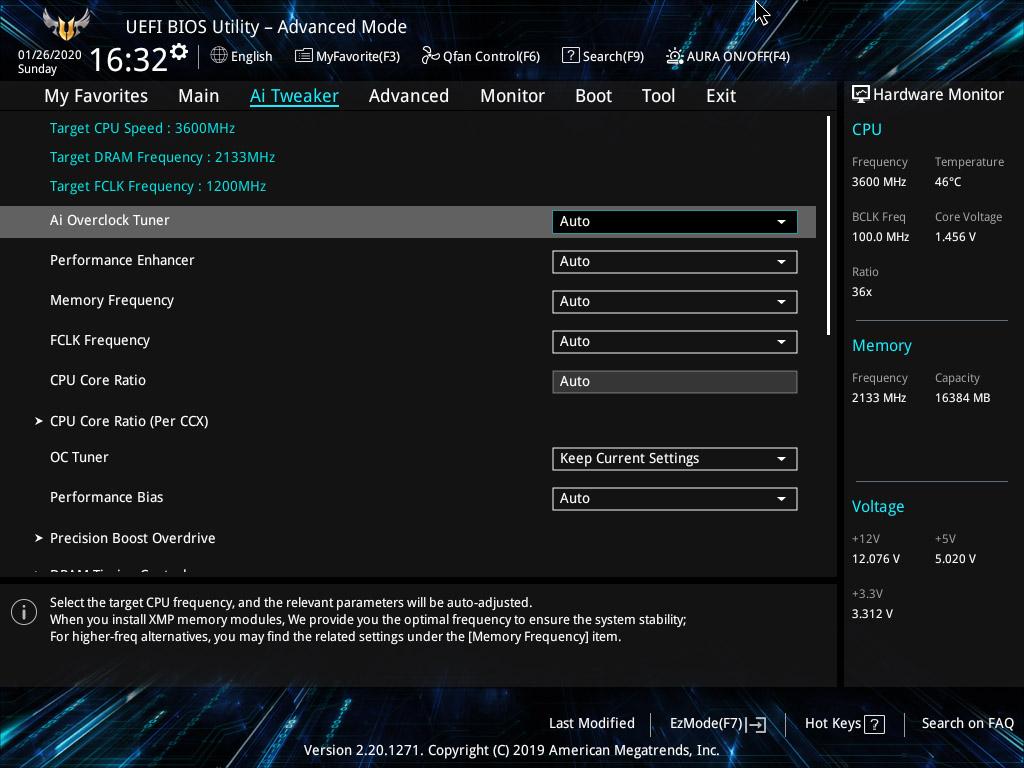1024x768 pixels.
Task: Click the ASUS TUF logo
Action: [66, 25]
